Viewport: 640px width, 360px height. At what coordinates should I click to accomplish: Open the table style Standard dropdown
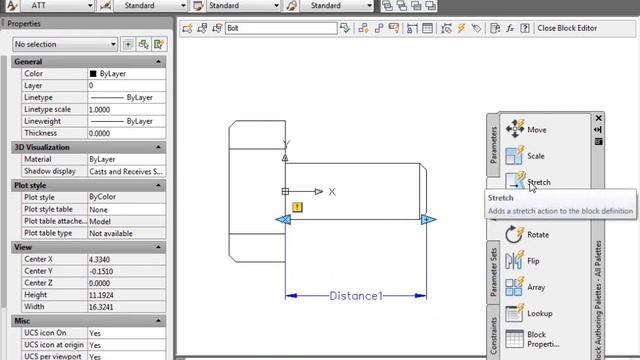coord(276,6)
